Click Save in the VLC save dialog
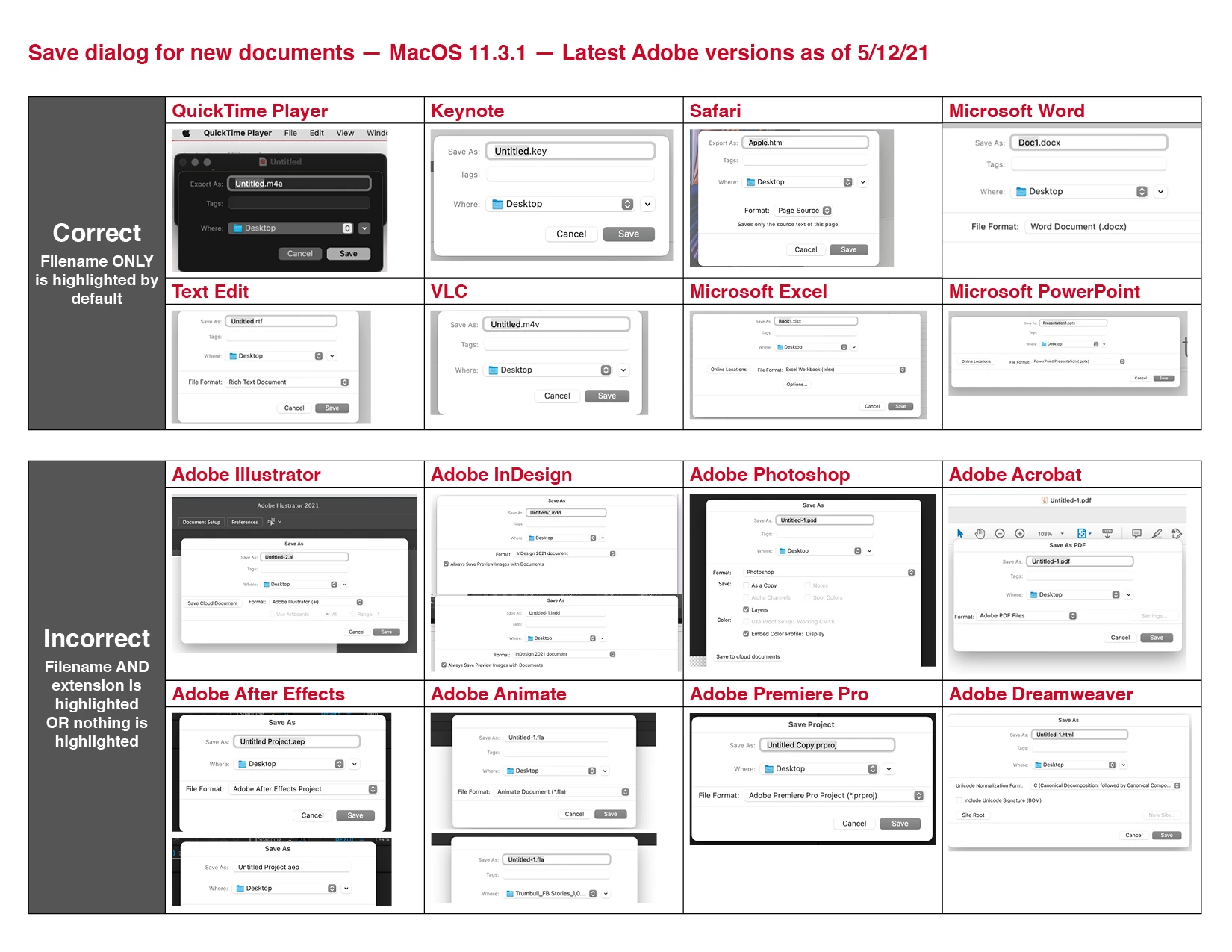This screenshot has width=1232, height=952. (607, 396)
